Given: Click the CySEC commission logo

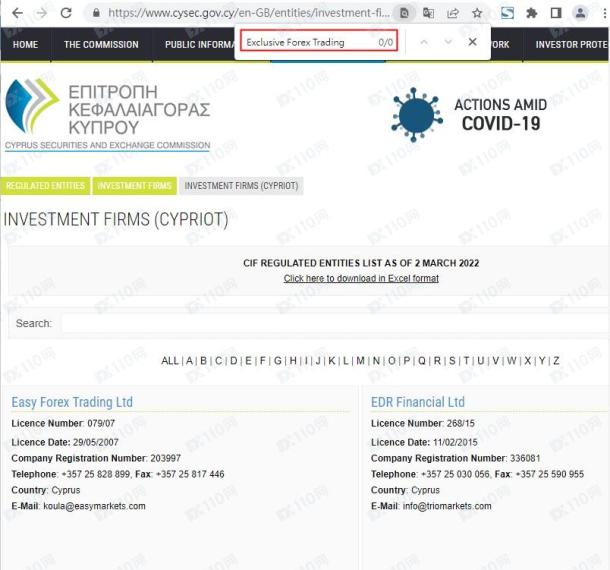Looking at the screenshot, I should click(108, 114).
